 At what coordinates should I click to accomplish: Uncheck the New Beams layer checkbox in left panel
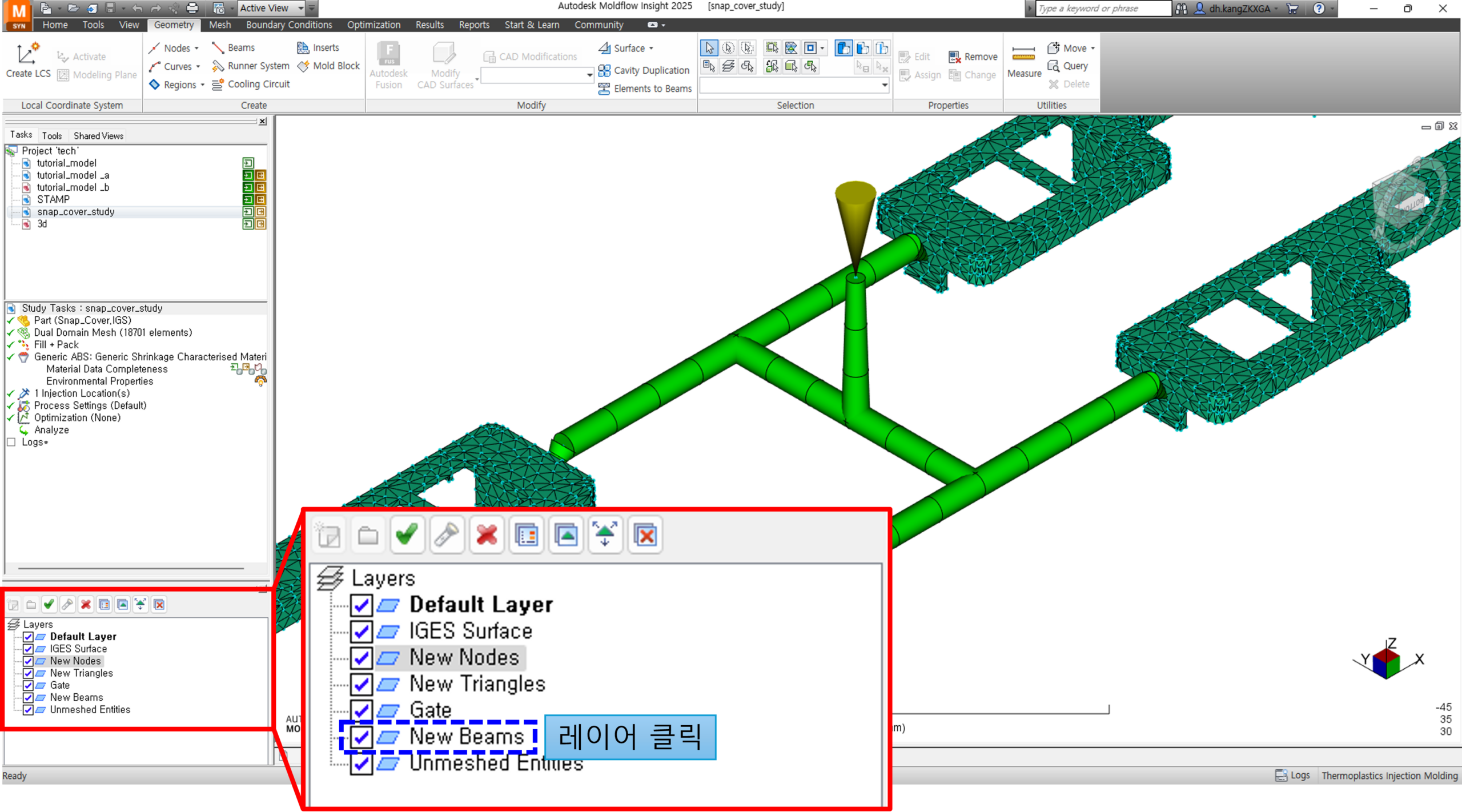click(28, 698)
